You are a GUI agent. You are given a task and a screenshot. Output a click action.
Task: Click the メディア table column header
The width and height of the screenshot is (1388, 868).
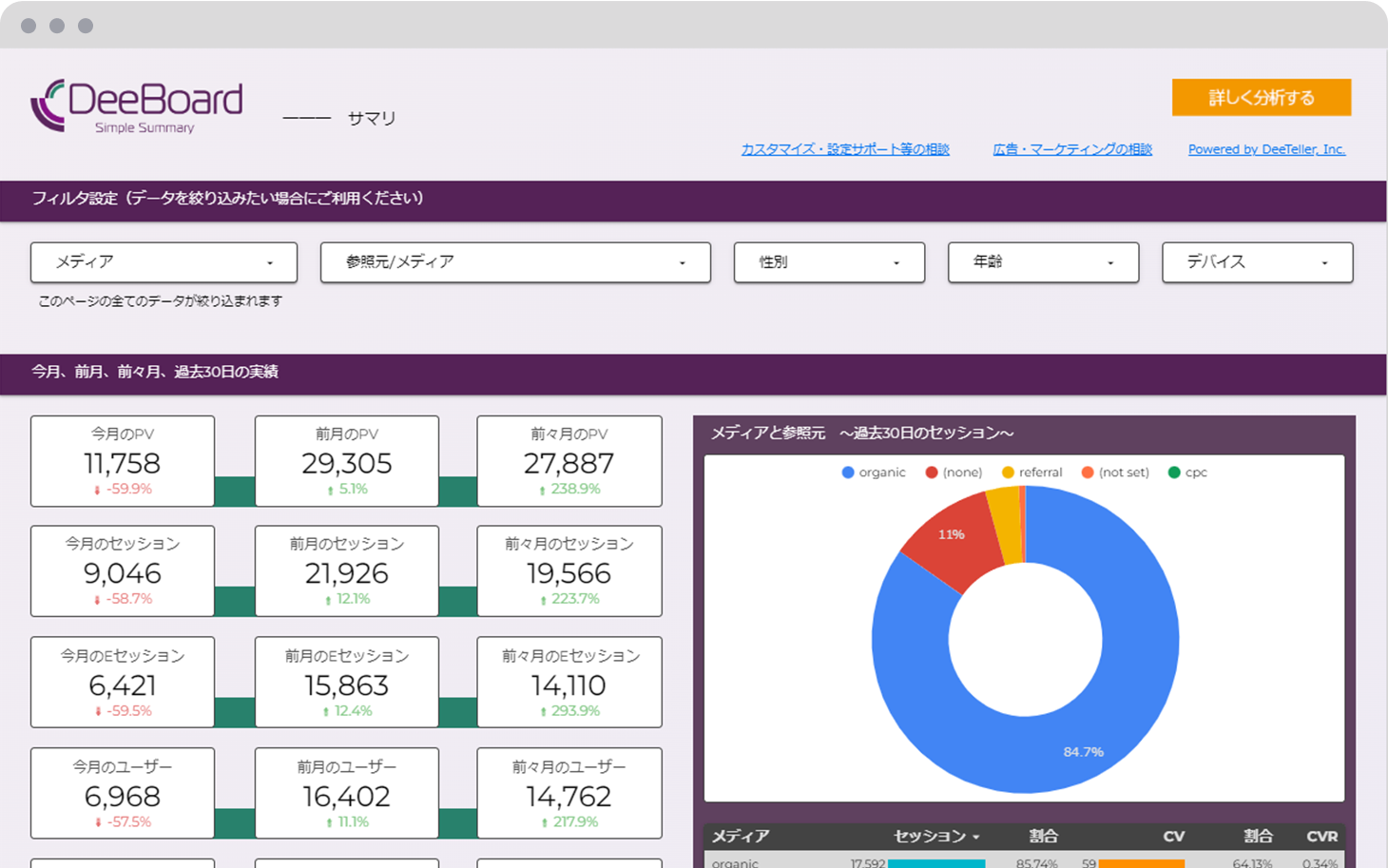[x=741, y=837]
